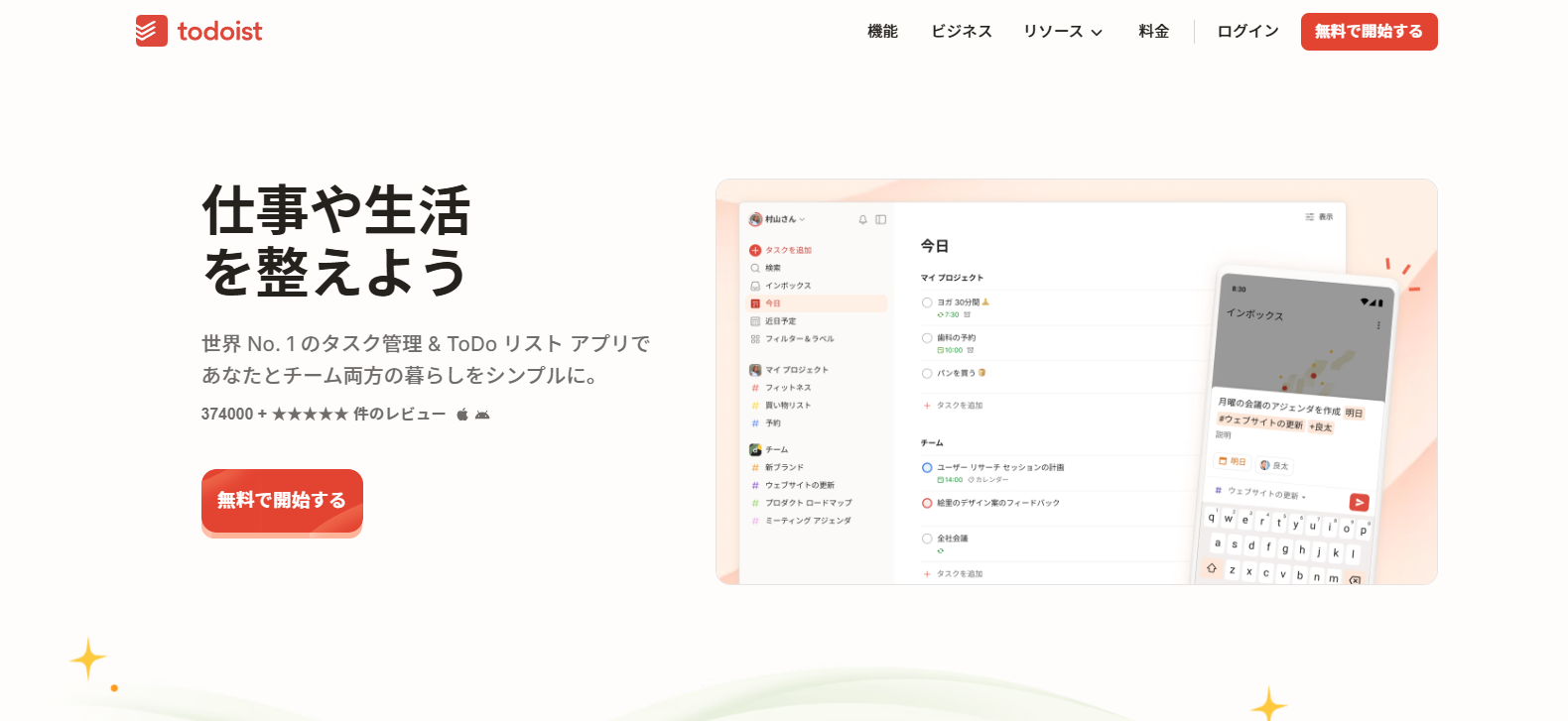Click the Todoist logo in the header
Viewport: 1568px width, 721px height.
tap(199, 31)
